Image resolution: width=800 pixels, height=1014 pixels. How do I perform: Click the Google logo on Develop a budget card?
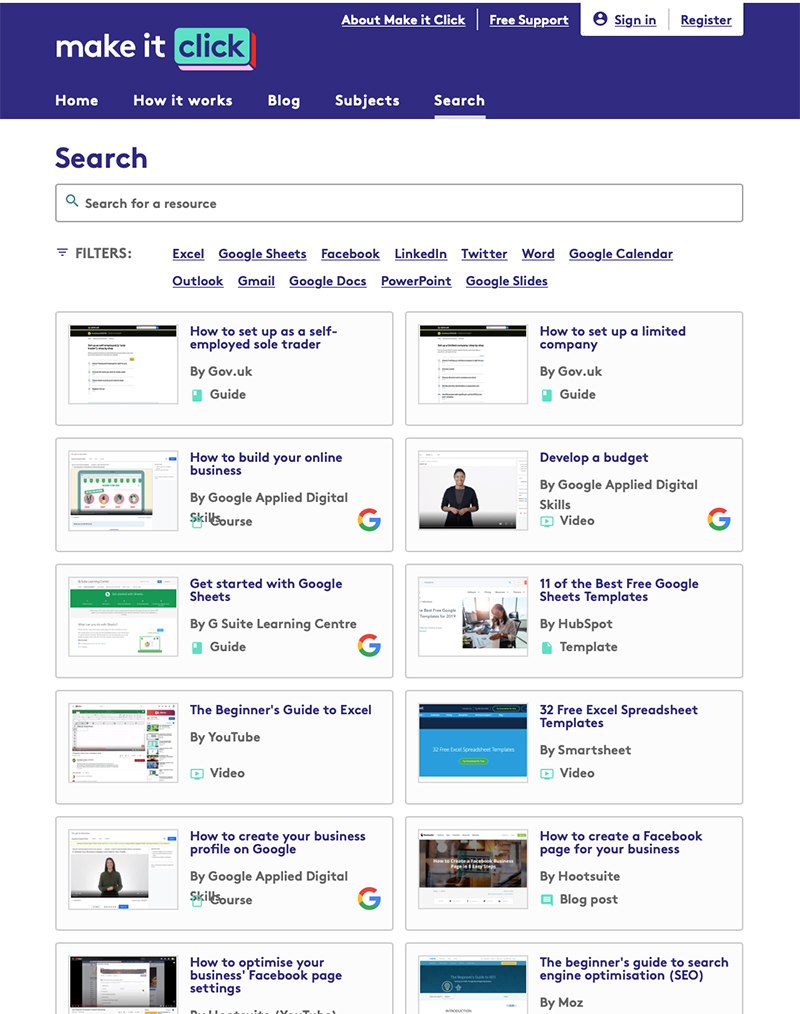coord(719,519)
